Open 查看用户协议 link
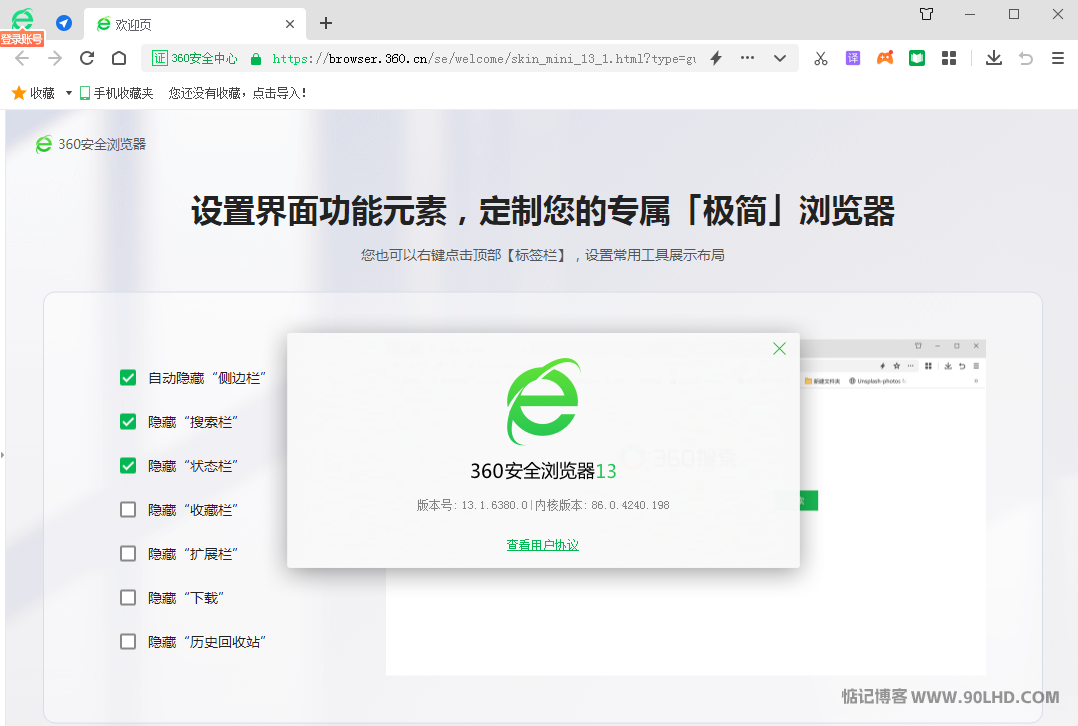 542,545
